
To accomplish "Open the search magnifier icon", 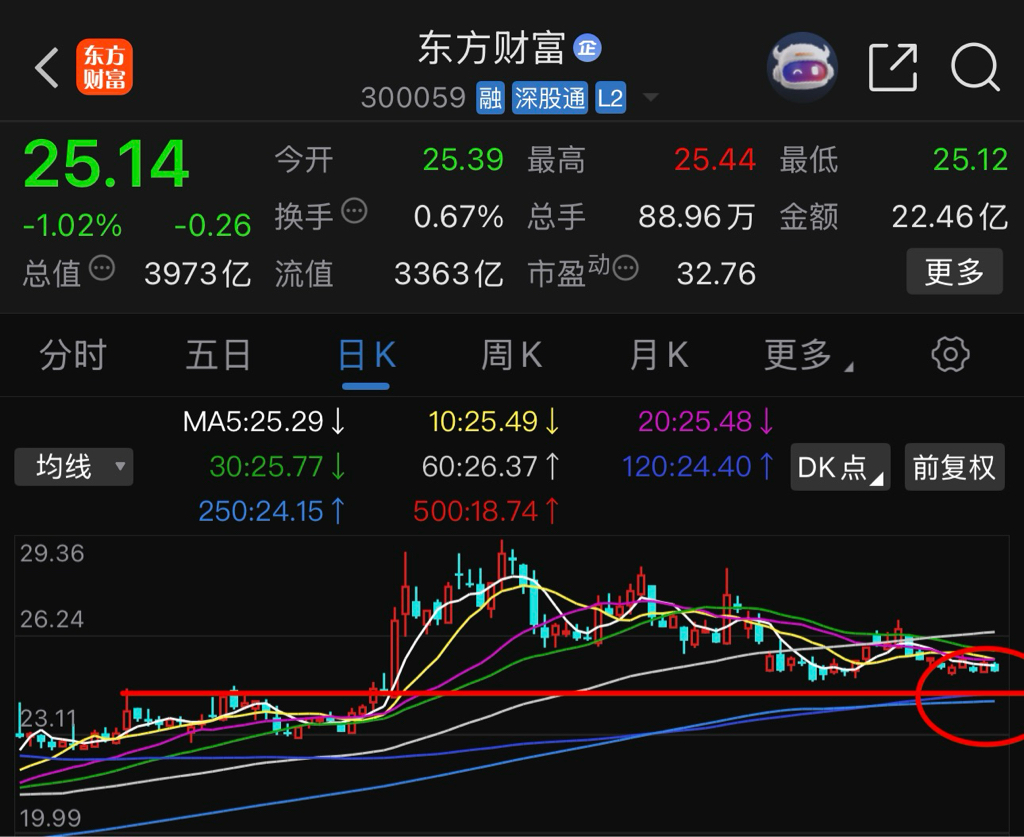I will click(975, 67).
